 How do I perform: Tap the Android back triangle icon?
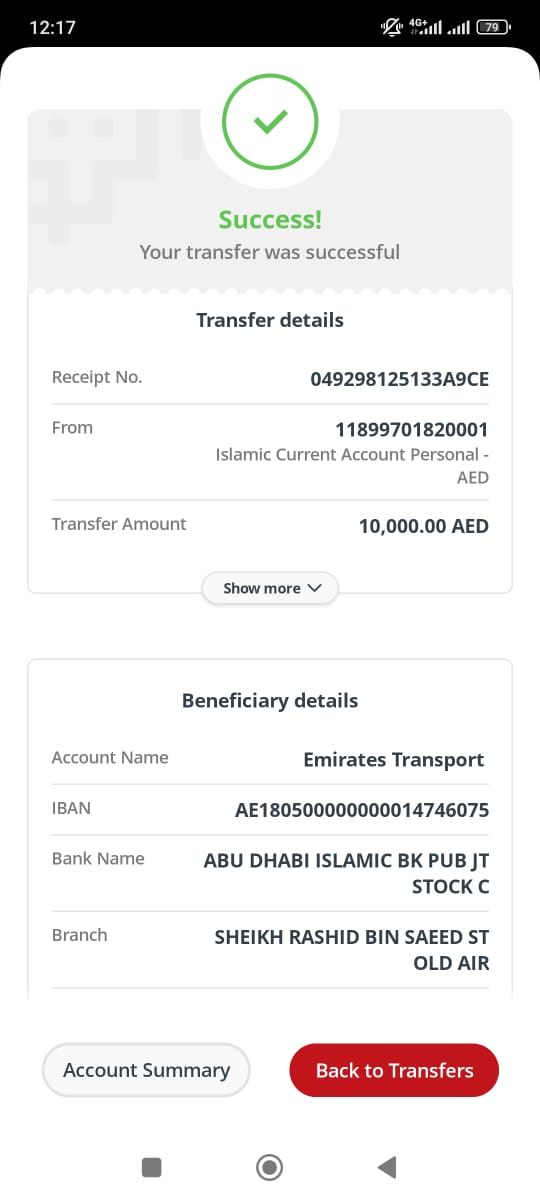click(387, 1166)
